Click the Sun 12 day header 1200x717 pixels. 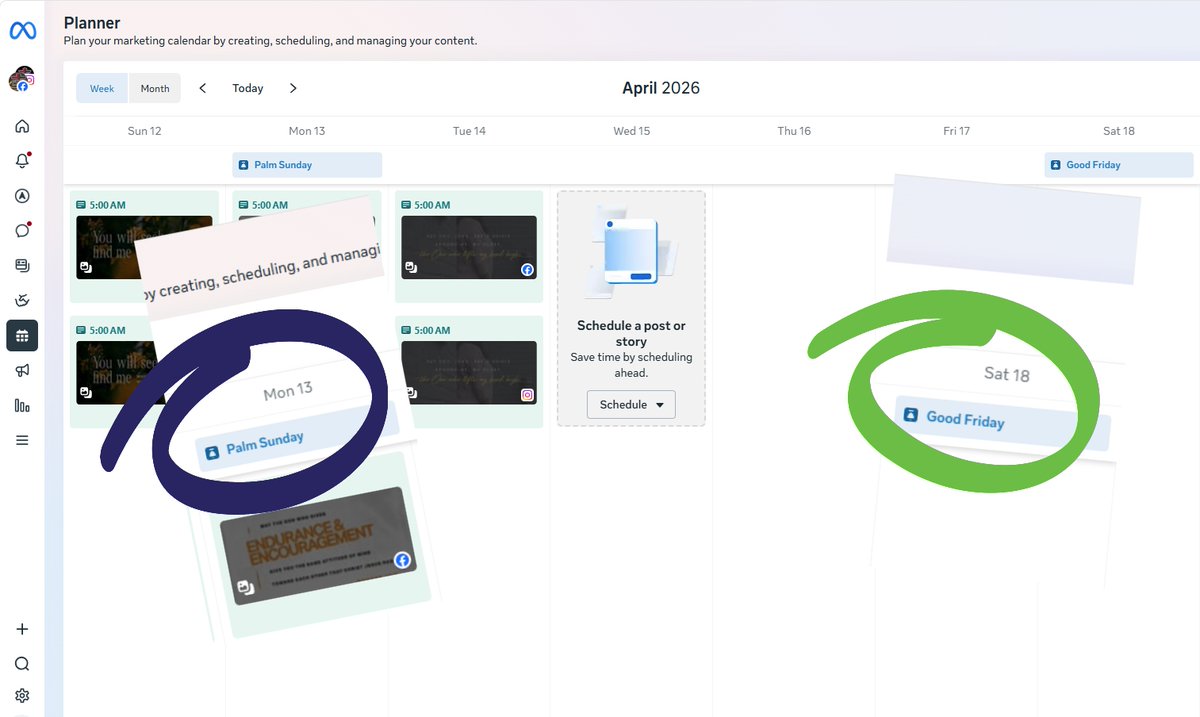(x=145, y=131)
